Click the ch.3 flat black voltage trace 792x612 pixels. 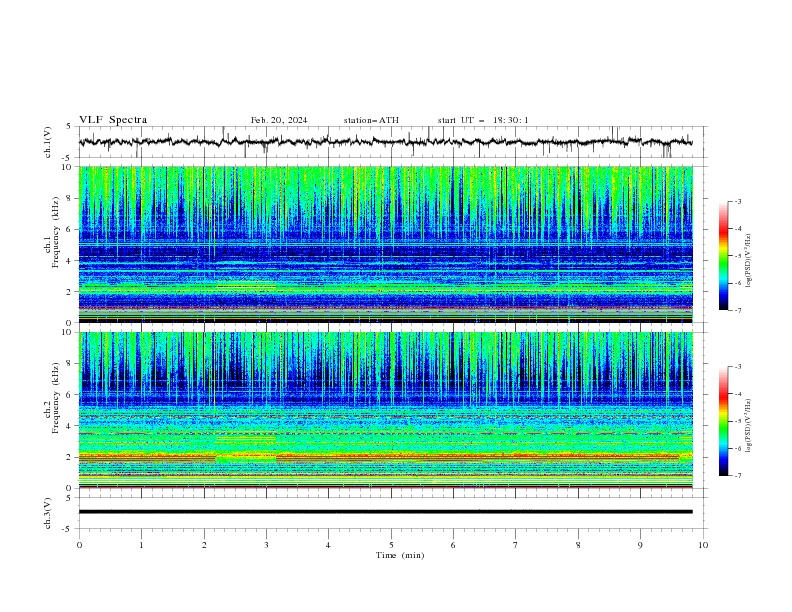[x=385, y=512]
